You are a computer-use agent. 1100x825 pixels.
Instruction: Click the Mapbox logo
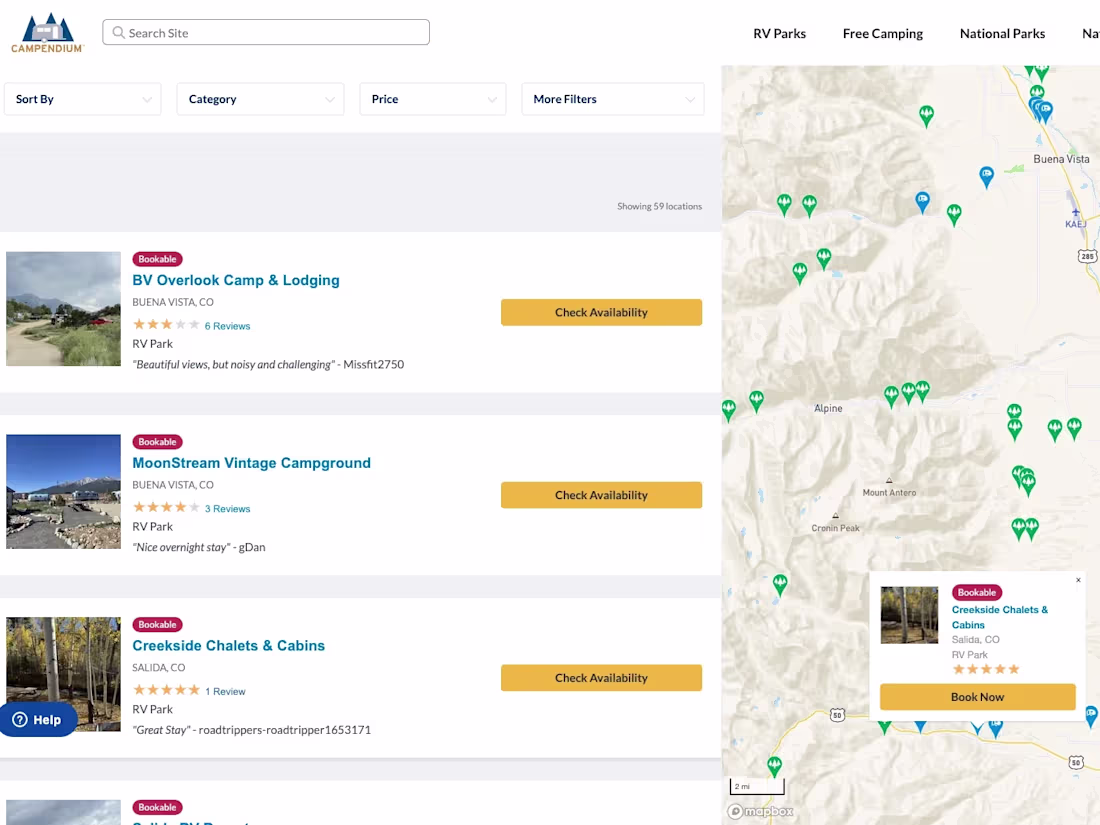click(761, 811)
